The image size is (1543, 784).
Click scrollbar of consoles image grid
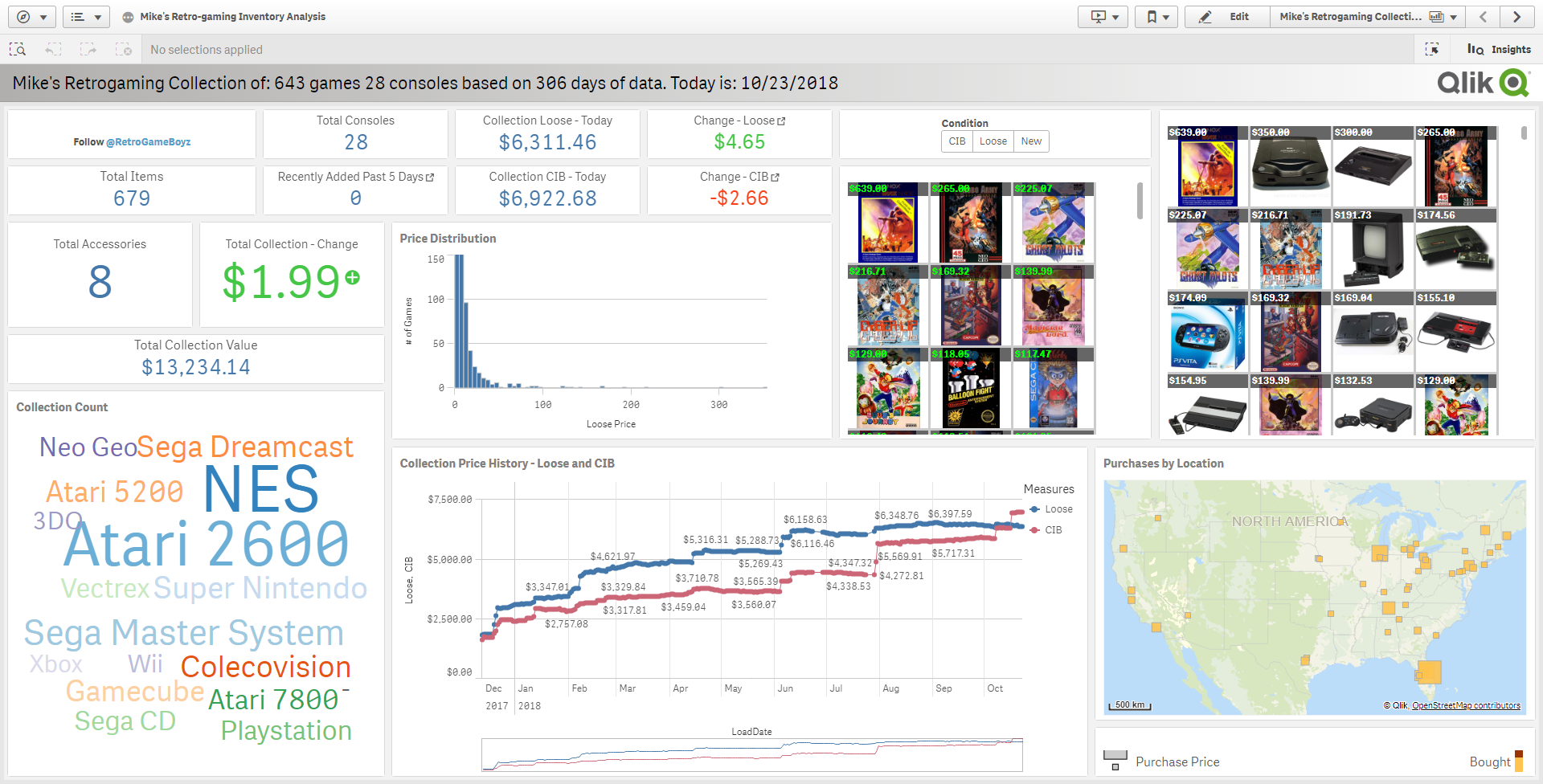coord(1524,133)
